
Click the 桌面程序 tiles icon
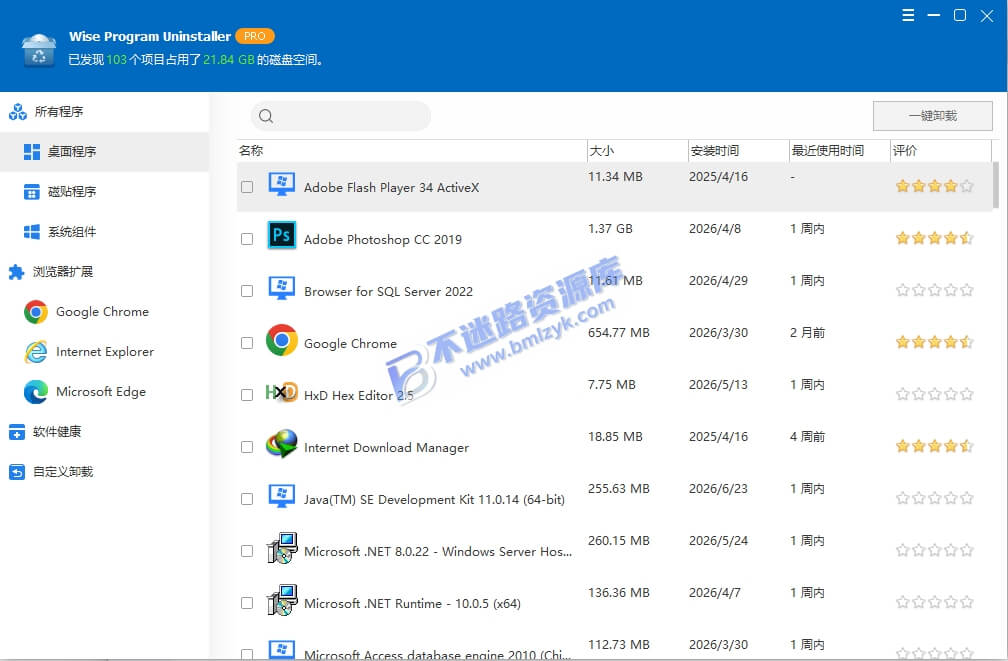(32, 152)
